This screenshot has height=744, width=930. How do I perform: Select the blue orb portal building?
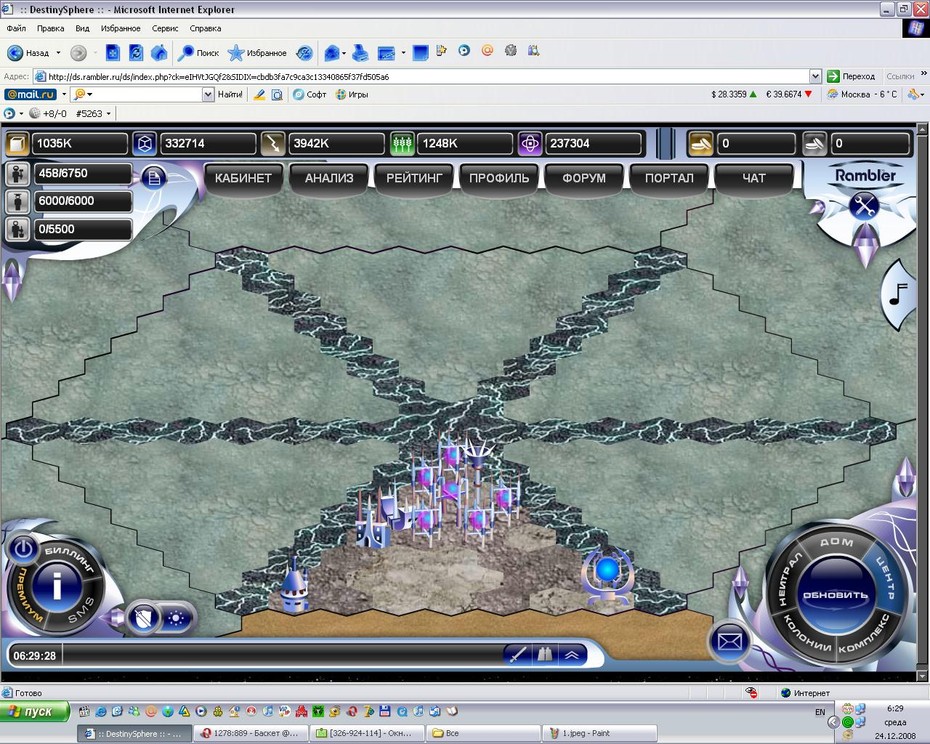point(607,576)
